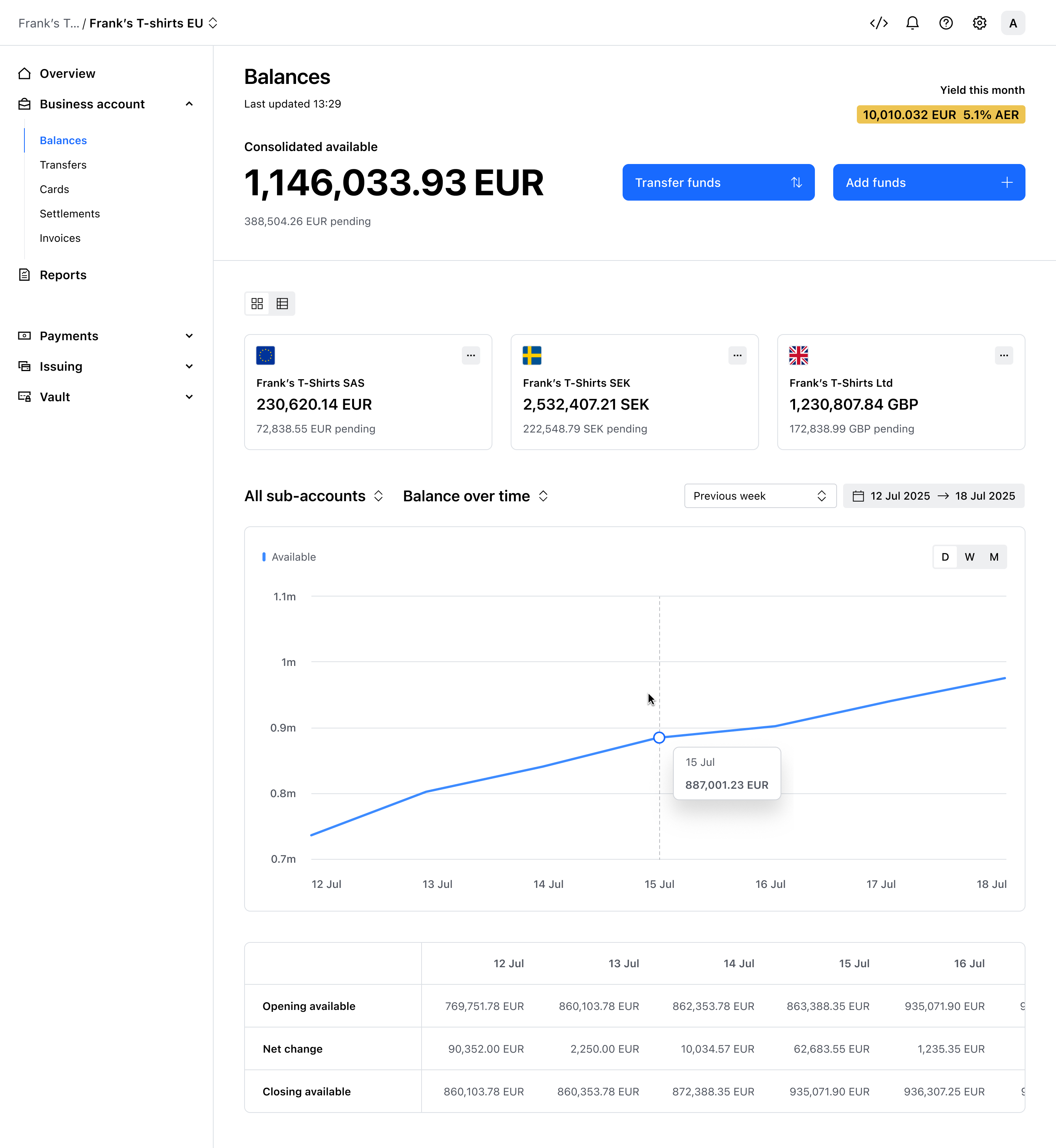Open Transfers in sidebar
Image resolution: width=1056 pixels, height=1148 pixels.
pyautogui.click(x=63, y=164)
